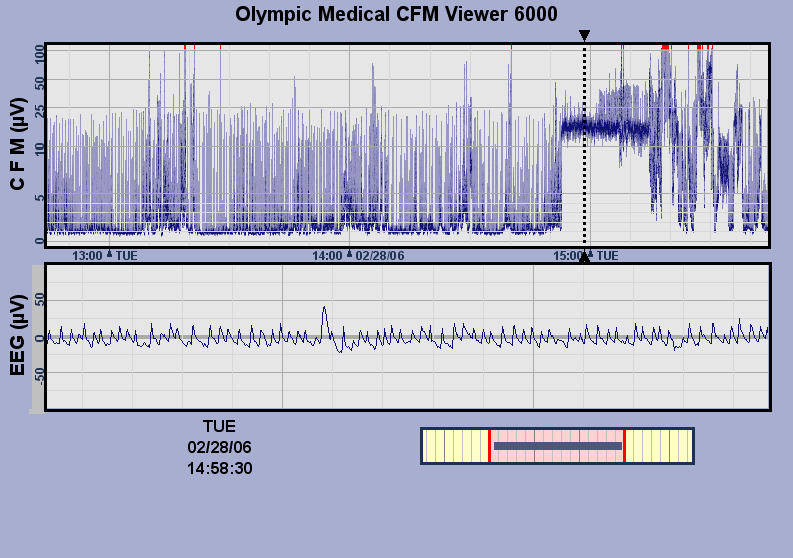Image resolution: width=793 pixels, height=558 pixels.
Task: Click the 02/28/06 date text below EEG
Action: tap(219, 447)
